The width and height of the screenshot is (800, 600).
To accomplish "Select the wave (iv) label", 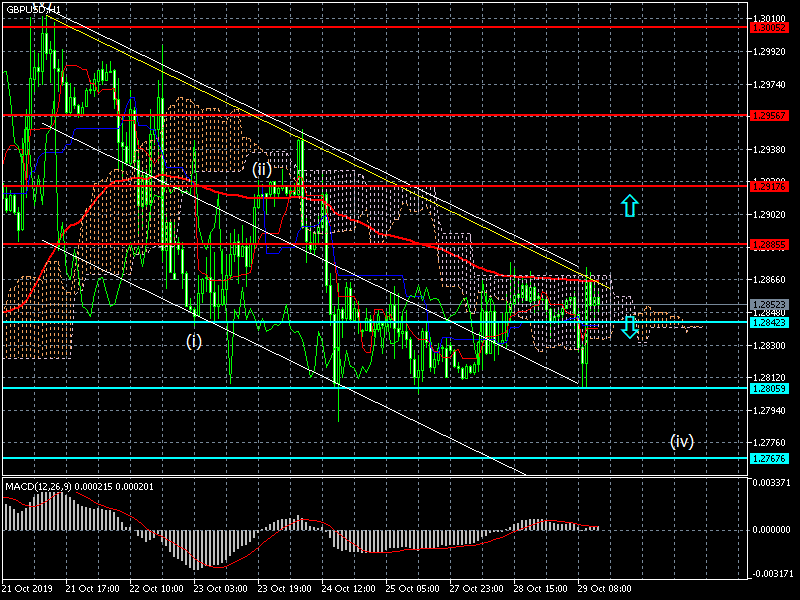I will (x=681, y=441).
